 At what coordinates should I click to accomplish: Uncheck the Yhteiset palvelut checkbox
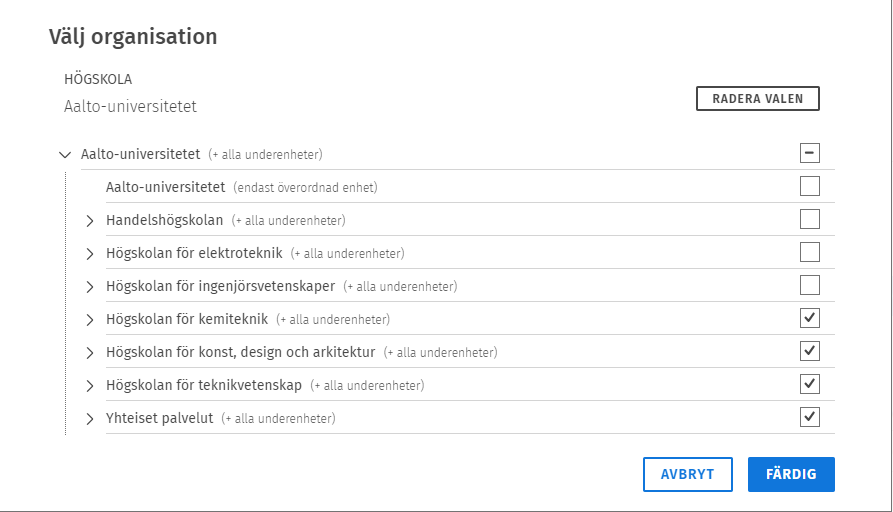tap(810, 417)
